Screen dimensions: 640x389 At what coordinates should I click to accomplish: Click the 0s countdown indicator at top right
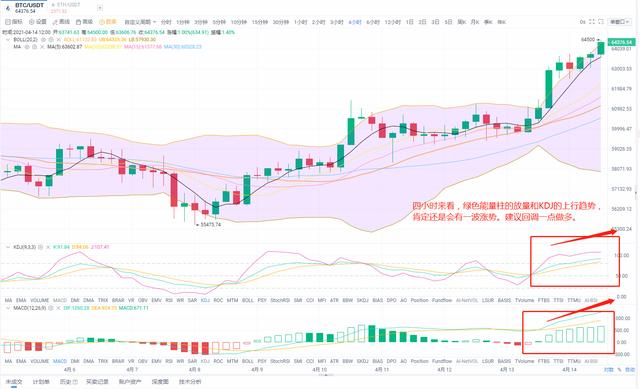click(582, 22)
